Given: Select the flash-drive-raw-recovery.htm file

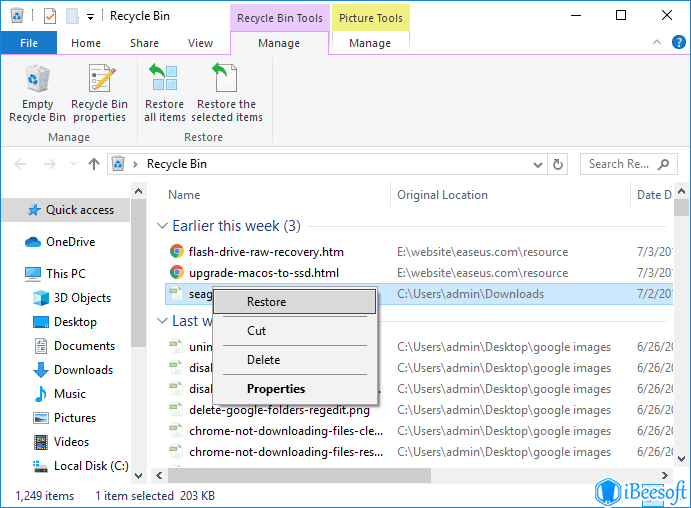Looking at the screenshot, I should click(x=266, y=252).
